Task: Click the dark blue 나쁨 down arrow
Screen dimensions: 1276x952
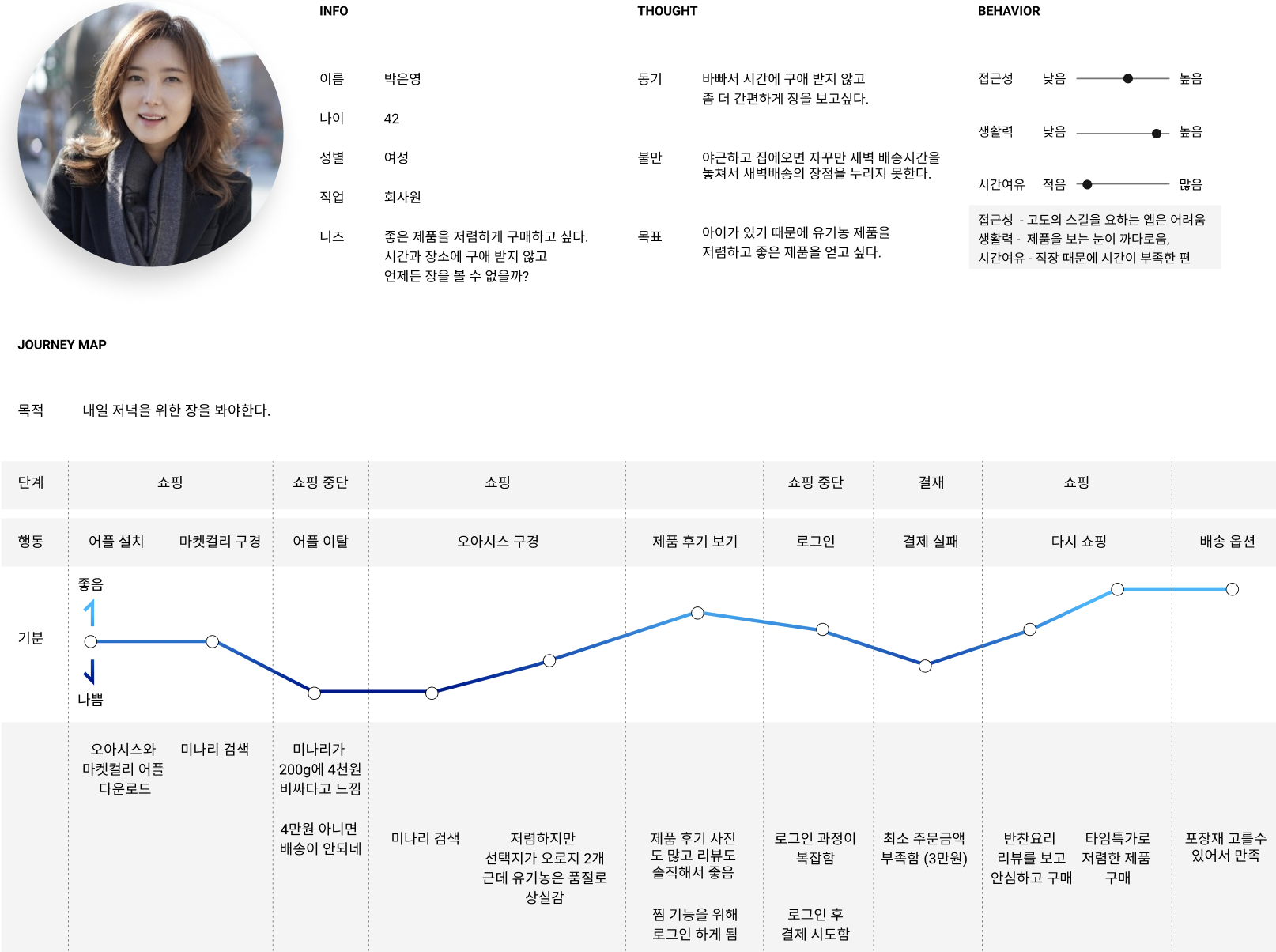Action: [90, 671]
